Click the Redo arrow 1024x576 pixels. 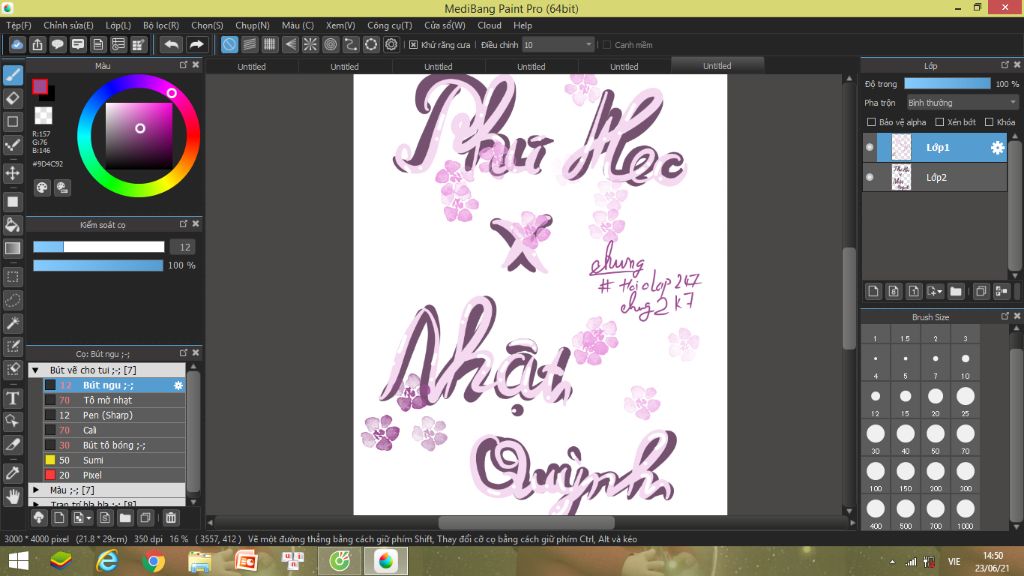[196, 44]
